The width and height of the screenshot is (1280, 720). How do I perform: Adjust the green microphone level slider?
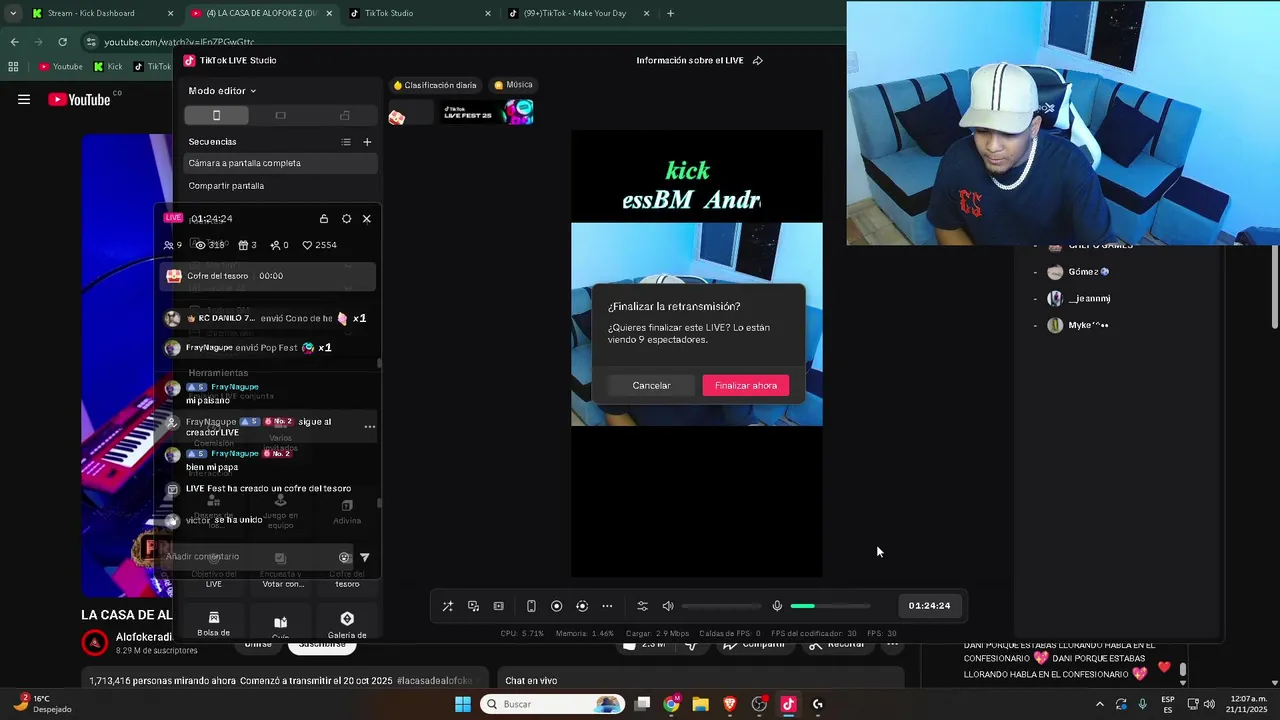[x=830, y=606]
